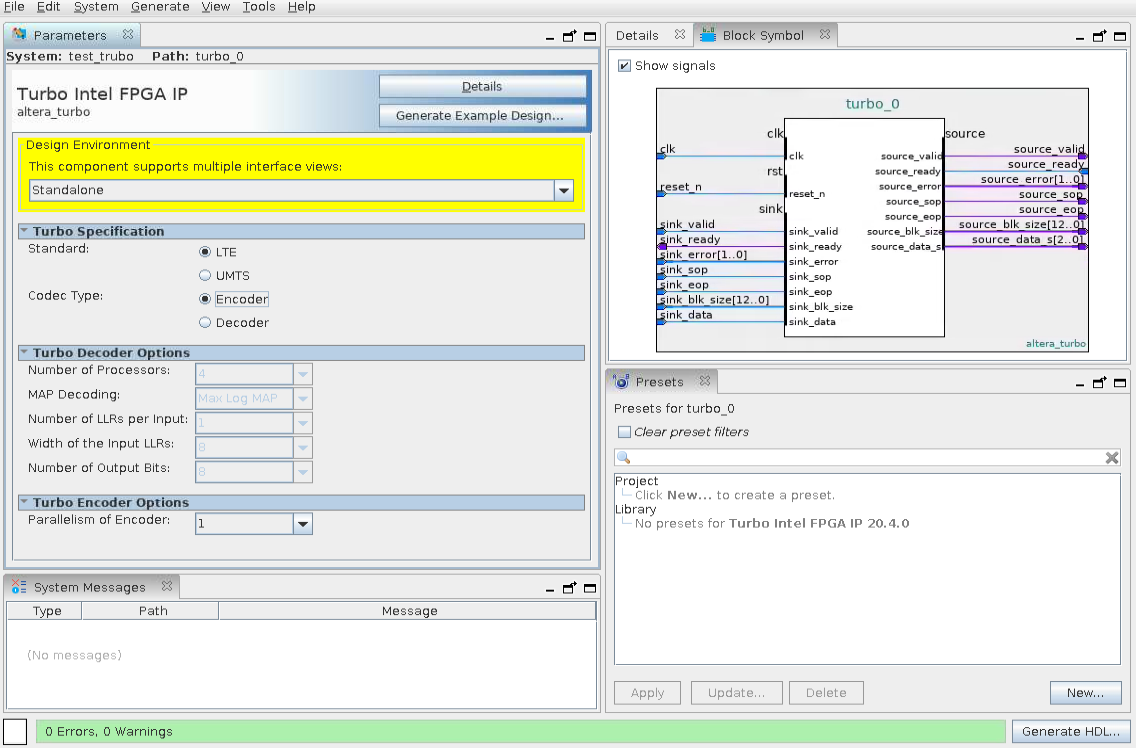Image resolution: width=1136 pixels, height=748 pixels.
Task: Minimize the Parameters panel
Action: point(550,37)
